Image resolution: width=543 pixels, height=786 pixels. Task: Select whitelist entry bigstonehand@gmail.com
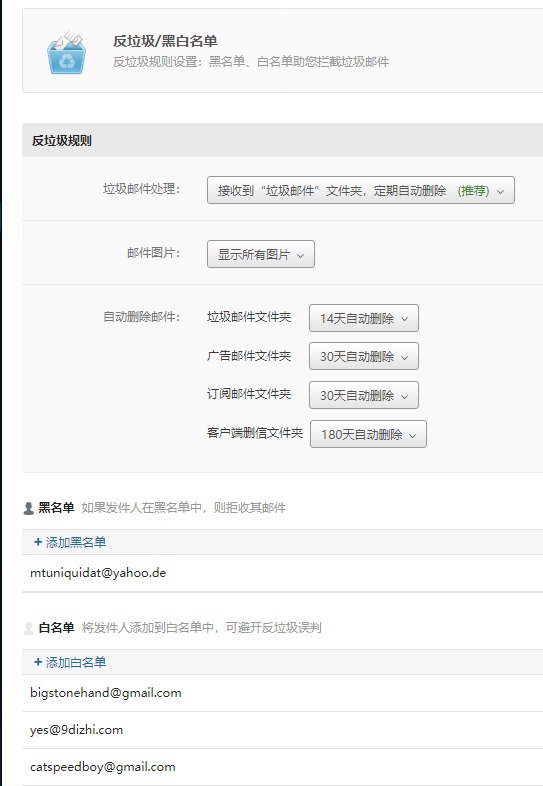click(x=282, y=693)
